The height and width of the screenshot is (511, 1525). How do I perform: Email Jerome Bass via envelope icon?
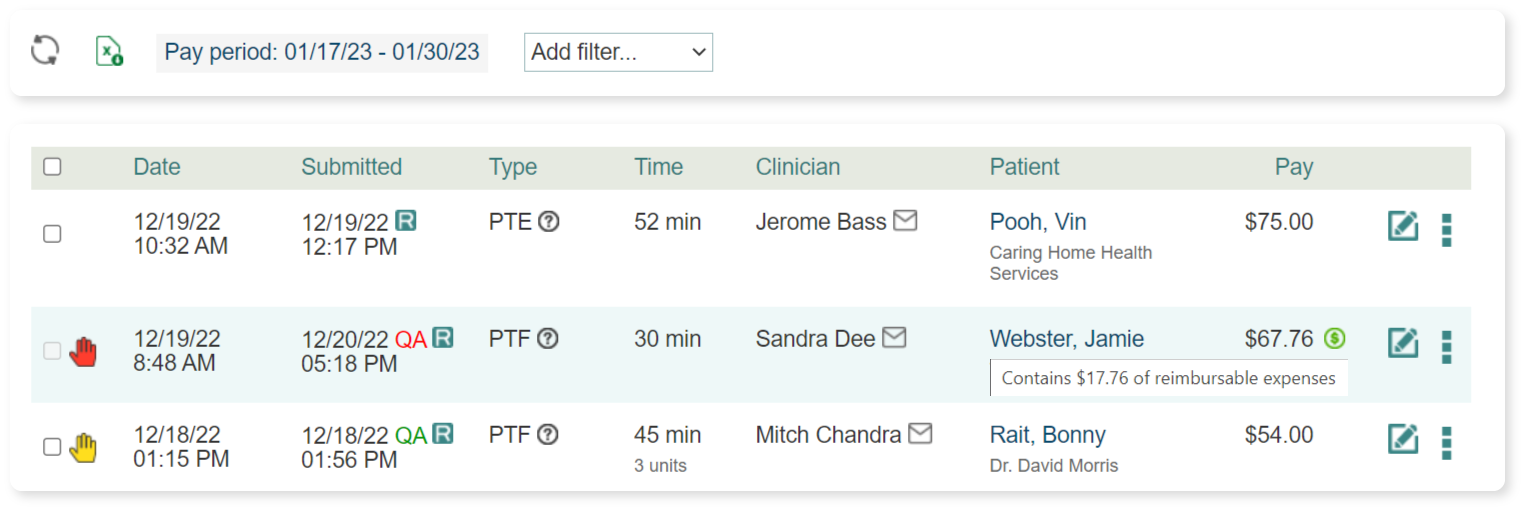click(x=905, y=221)
